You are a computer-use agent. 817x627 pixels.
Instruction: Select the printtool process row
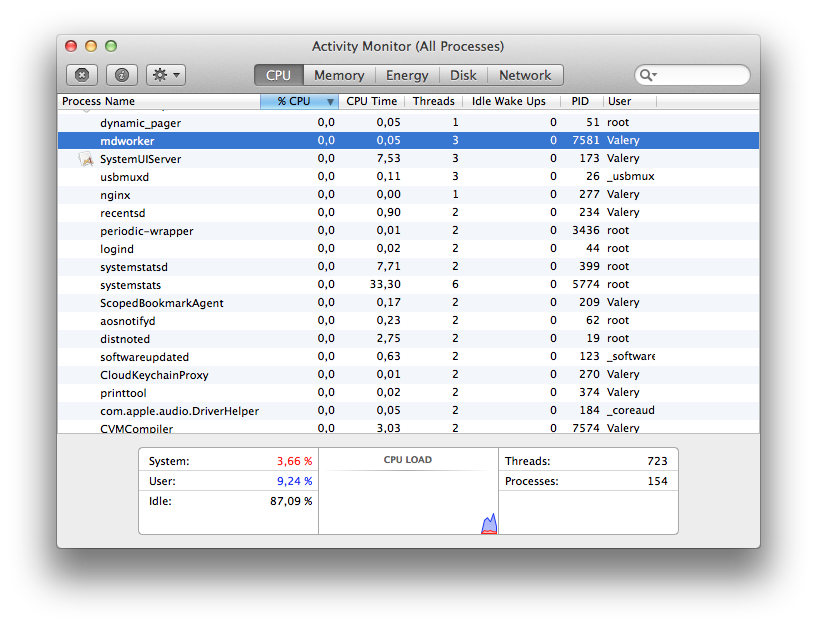click(x=408, y=392)
